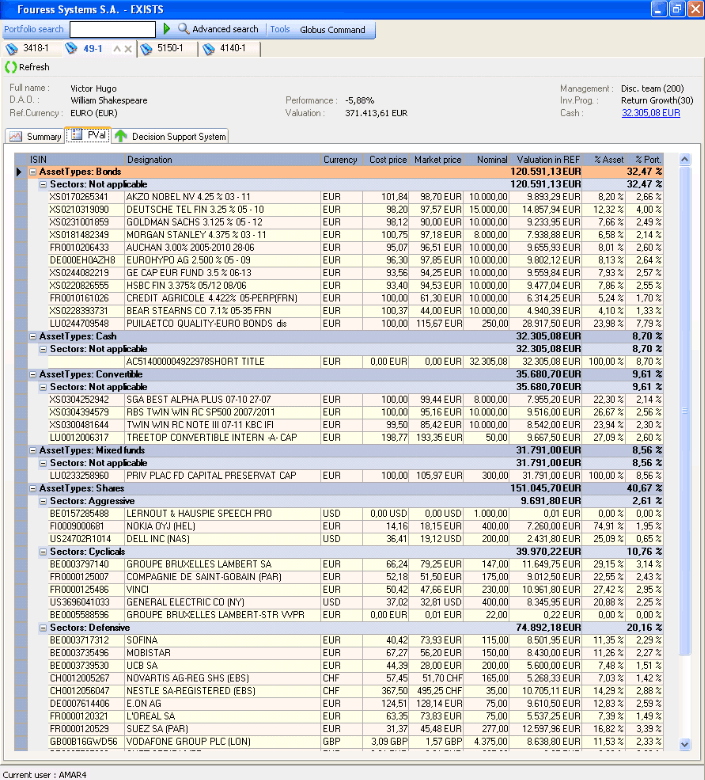
Task: Click the Decision Support System green arrow icon
Action: (120, 136)
